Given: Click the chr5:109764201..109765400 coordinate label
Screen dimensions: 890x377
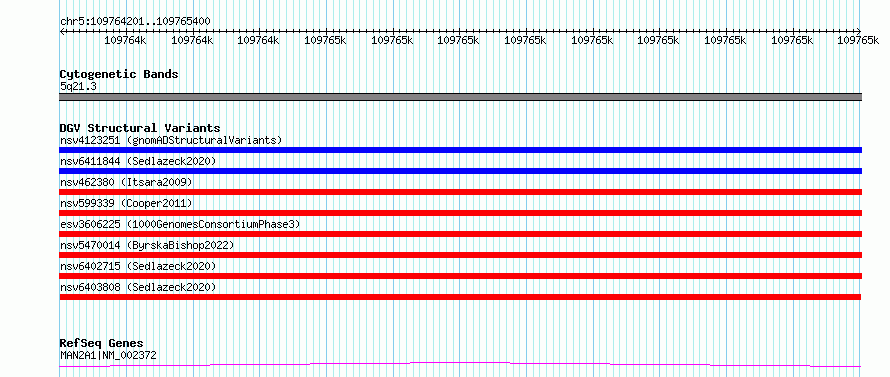Looking at the screenshot, I should (x=135, y=21).
